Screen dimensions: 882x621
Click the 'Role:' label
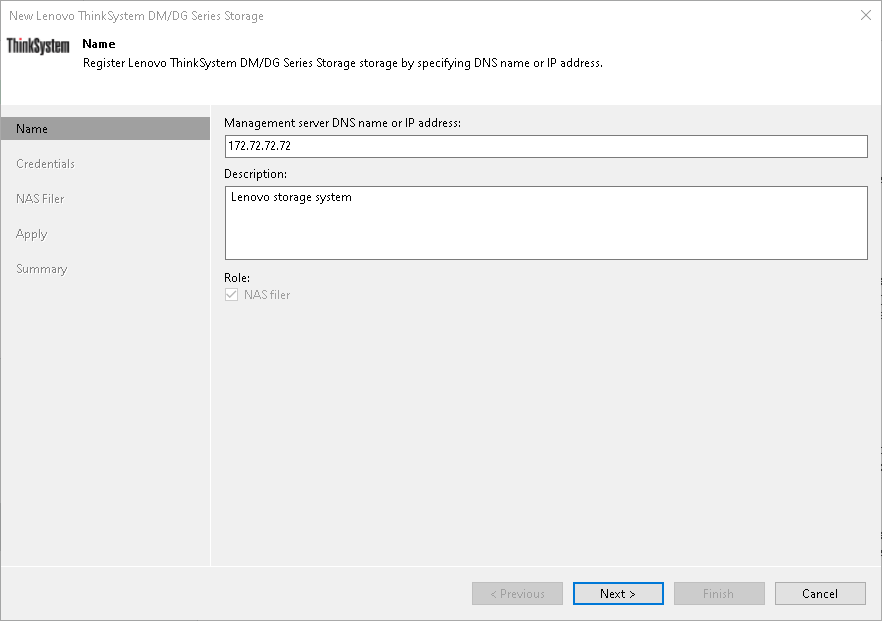click(237, 277)
